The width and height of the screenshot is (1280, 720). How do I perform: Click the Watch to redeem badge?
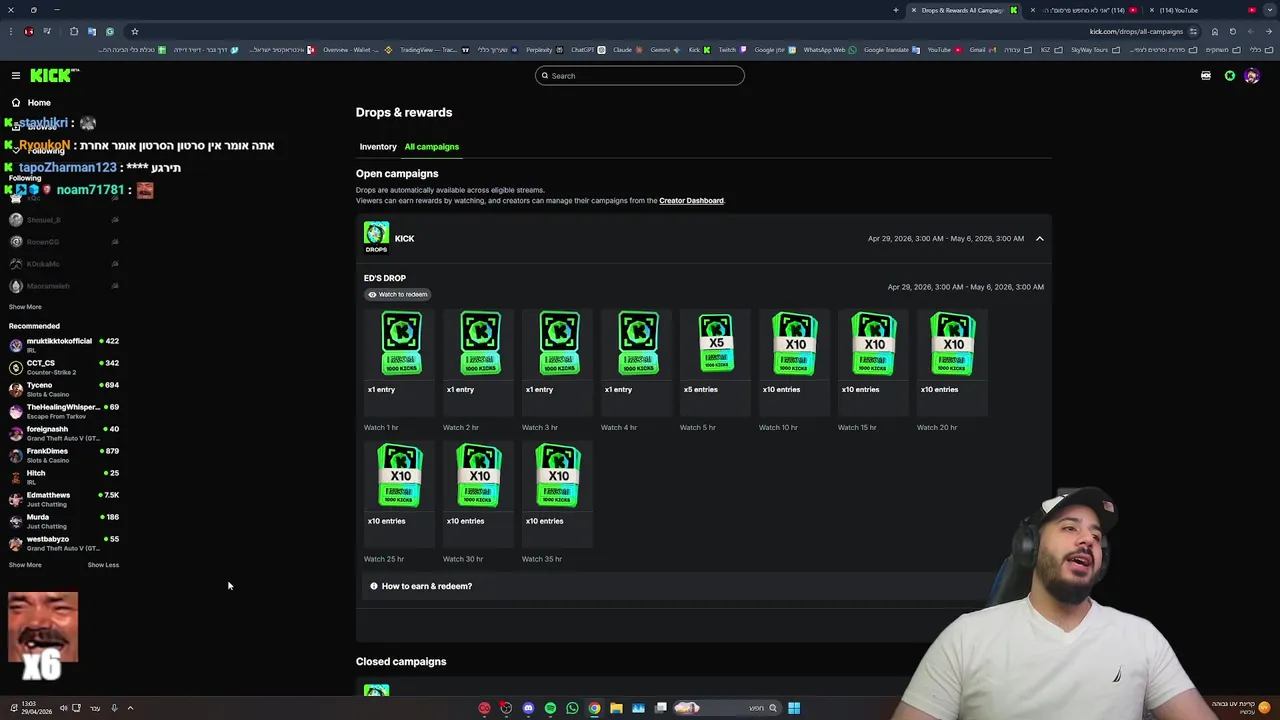(x=398, y=295)
